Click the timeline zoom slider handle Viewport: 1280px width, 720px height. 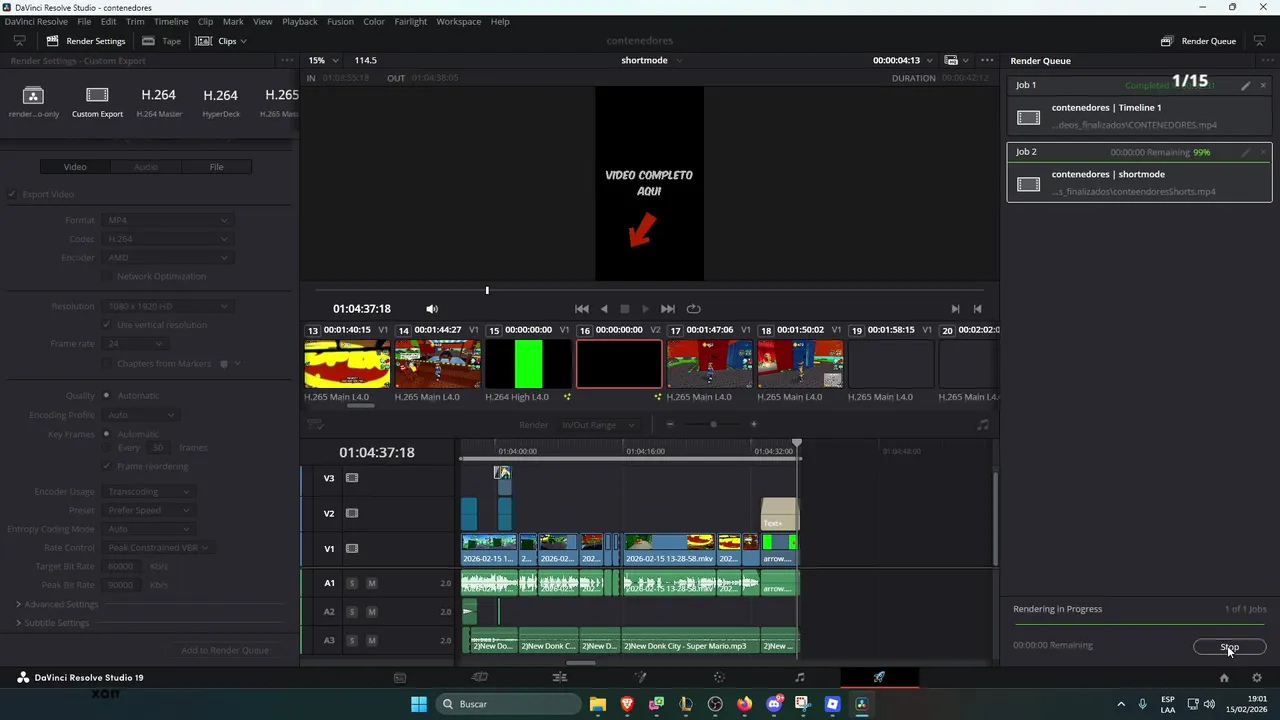pyautogui.click(x=713, y=425)
